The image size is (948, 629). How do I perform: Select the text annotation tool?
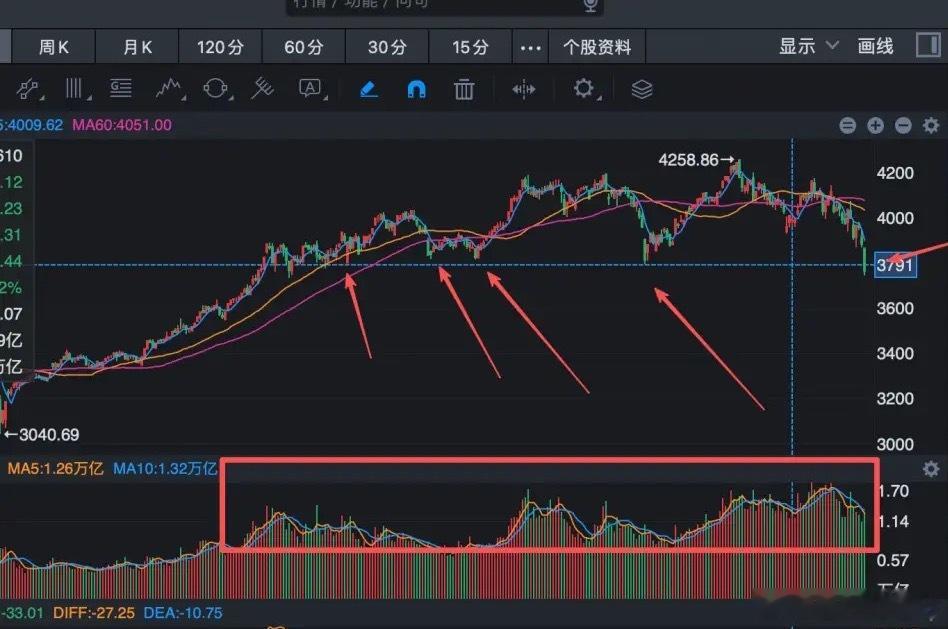click(x=310, y=89)
